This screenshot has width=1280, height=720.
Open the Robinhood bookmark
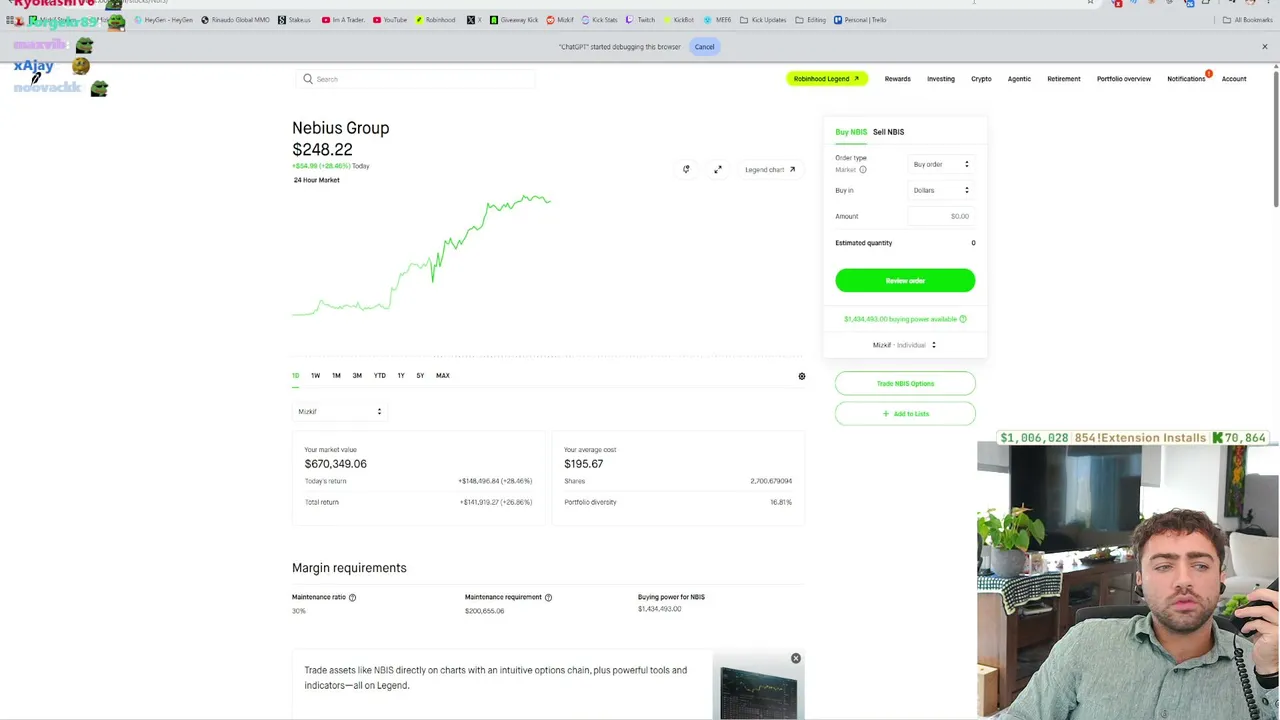(x=435, y=20)
